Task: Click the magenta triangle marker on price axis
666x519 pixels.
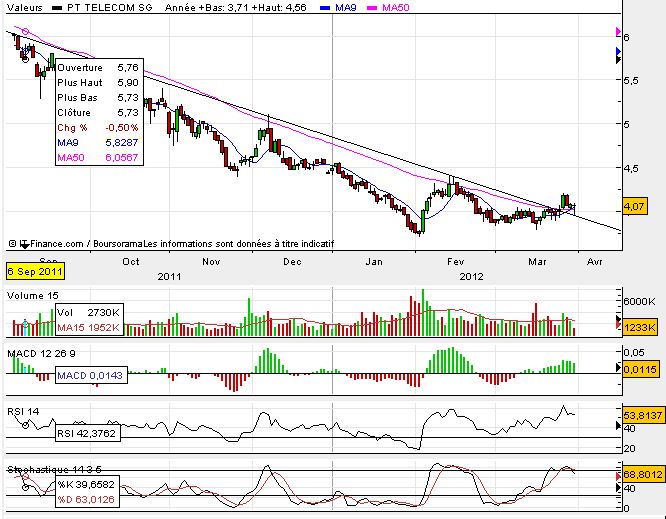Action: (x=618, y=31)
